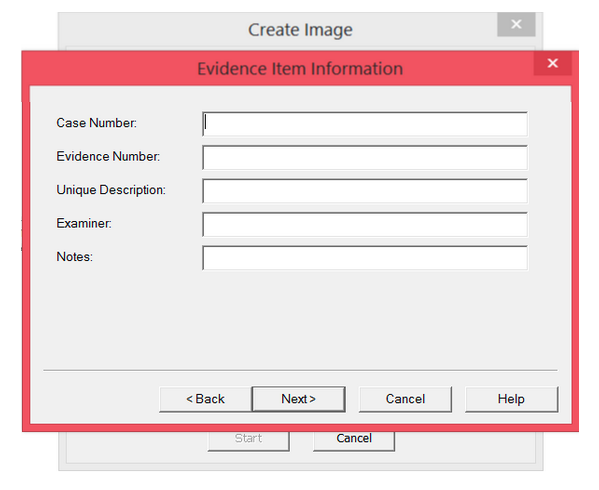The image size is (599, 490).
Task: Click the Evidence Number label
Action: click(x=108, y=156)
